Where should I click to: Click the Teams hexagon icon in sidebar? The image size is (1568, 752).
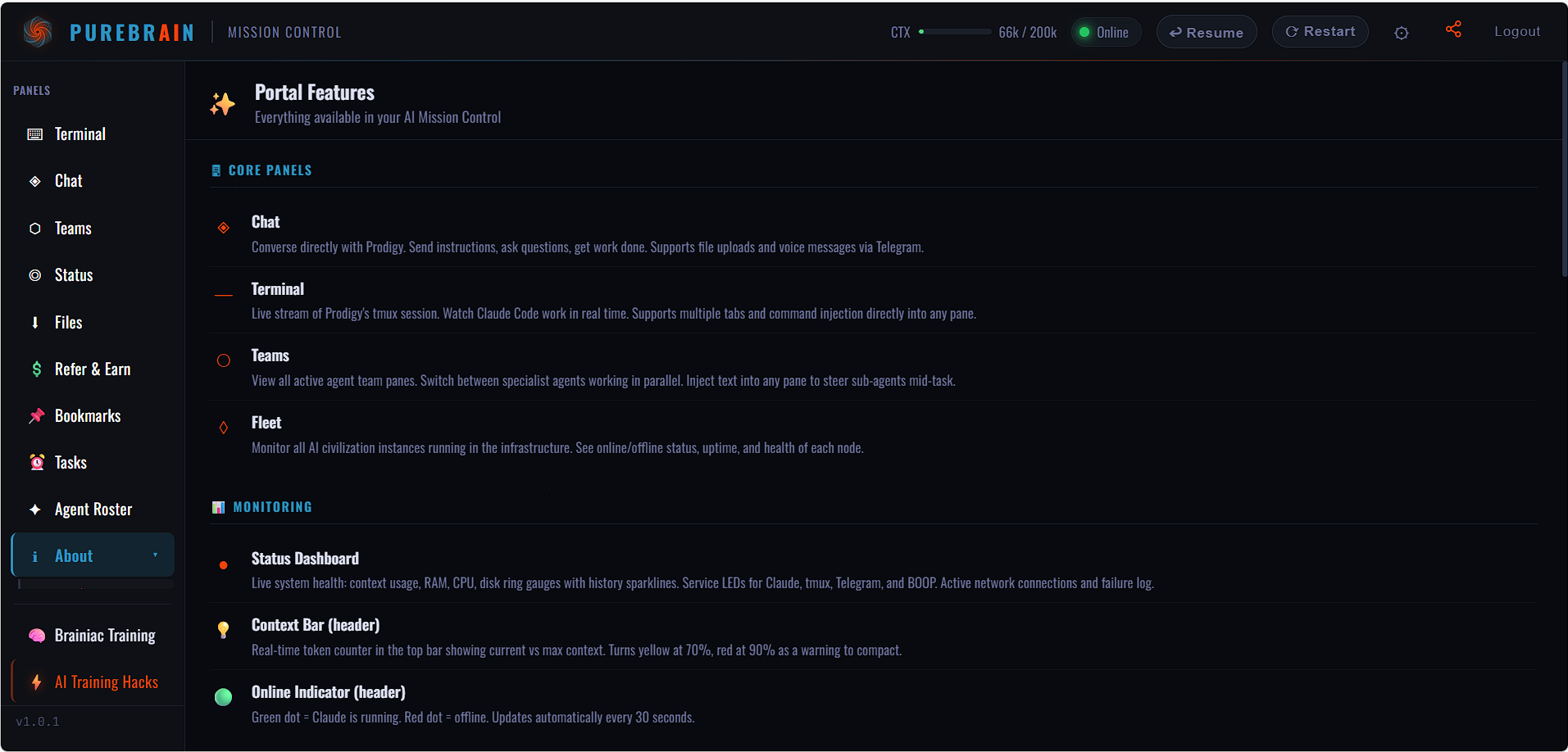(x=35, y=229)
